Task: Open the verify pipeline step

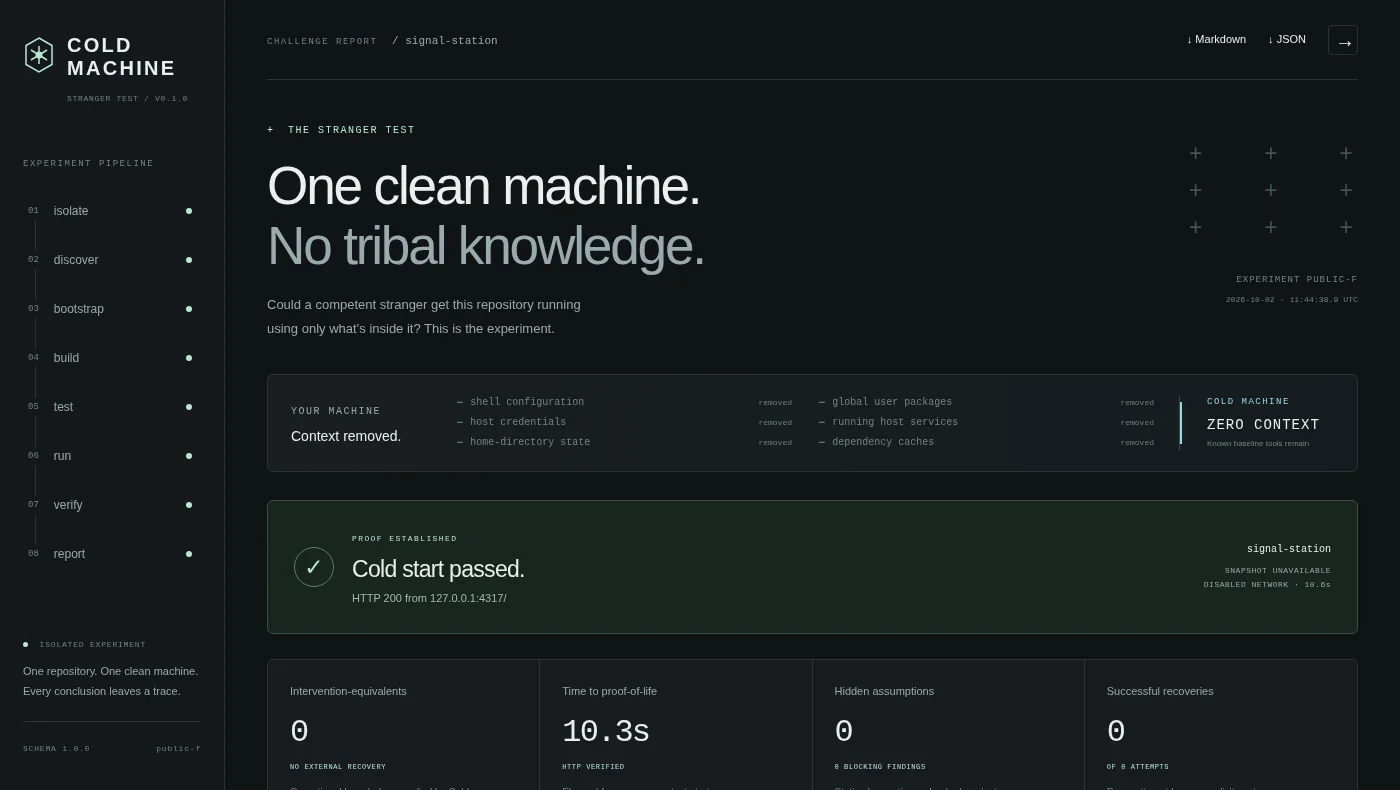Action: 110,505
